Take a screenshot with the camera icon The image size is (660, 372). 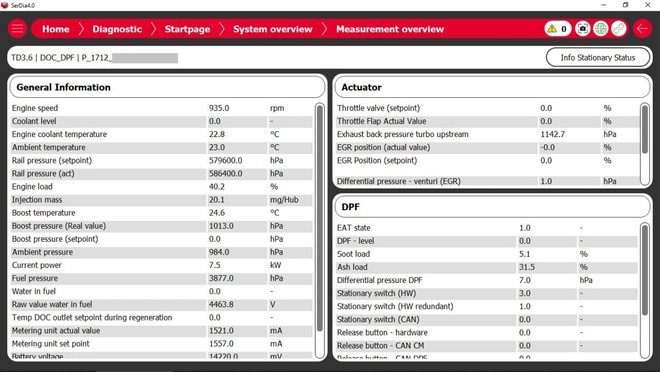(x=583, y=29)
